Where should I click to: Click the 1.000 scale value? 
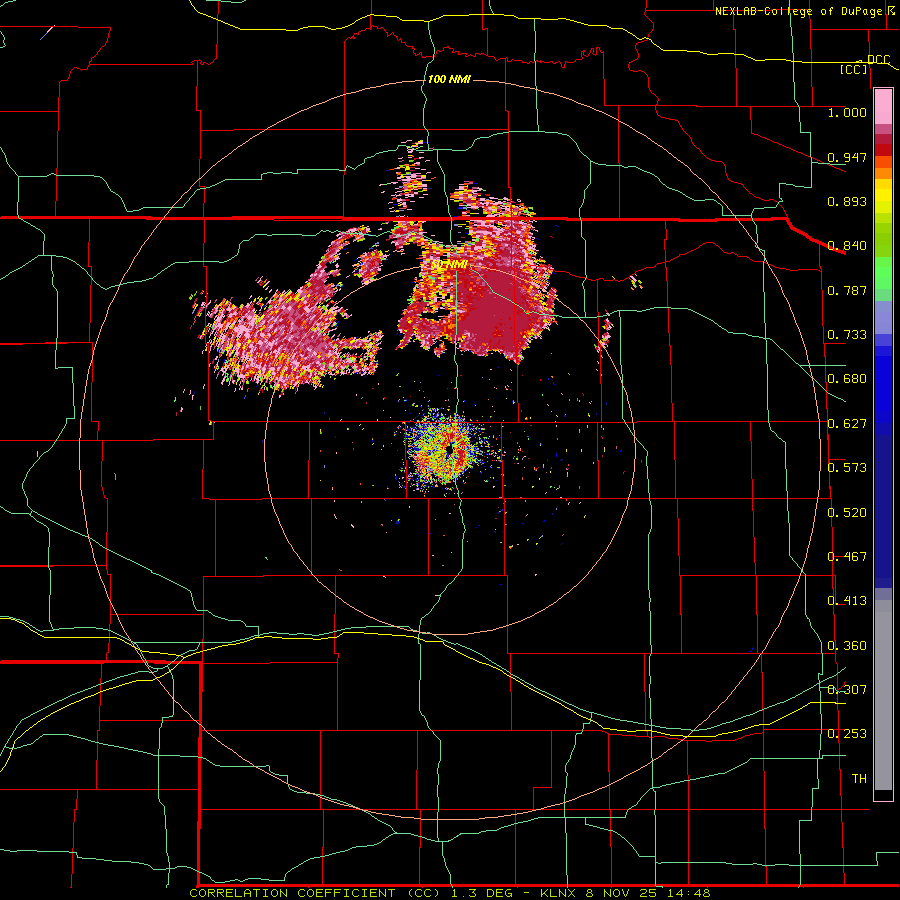tap(847, 112)
